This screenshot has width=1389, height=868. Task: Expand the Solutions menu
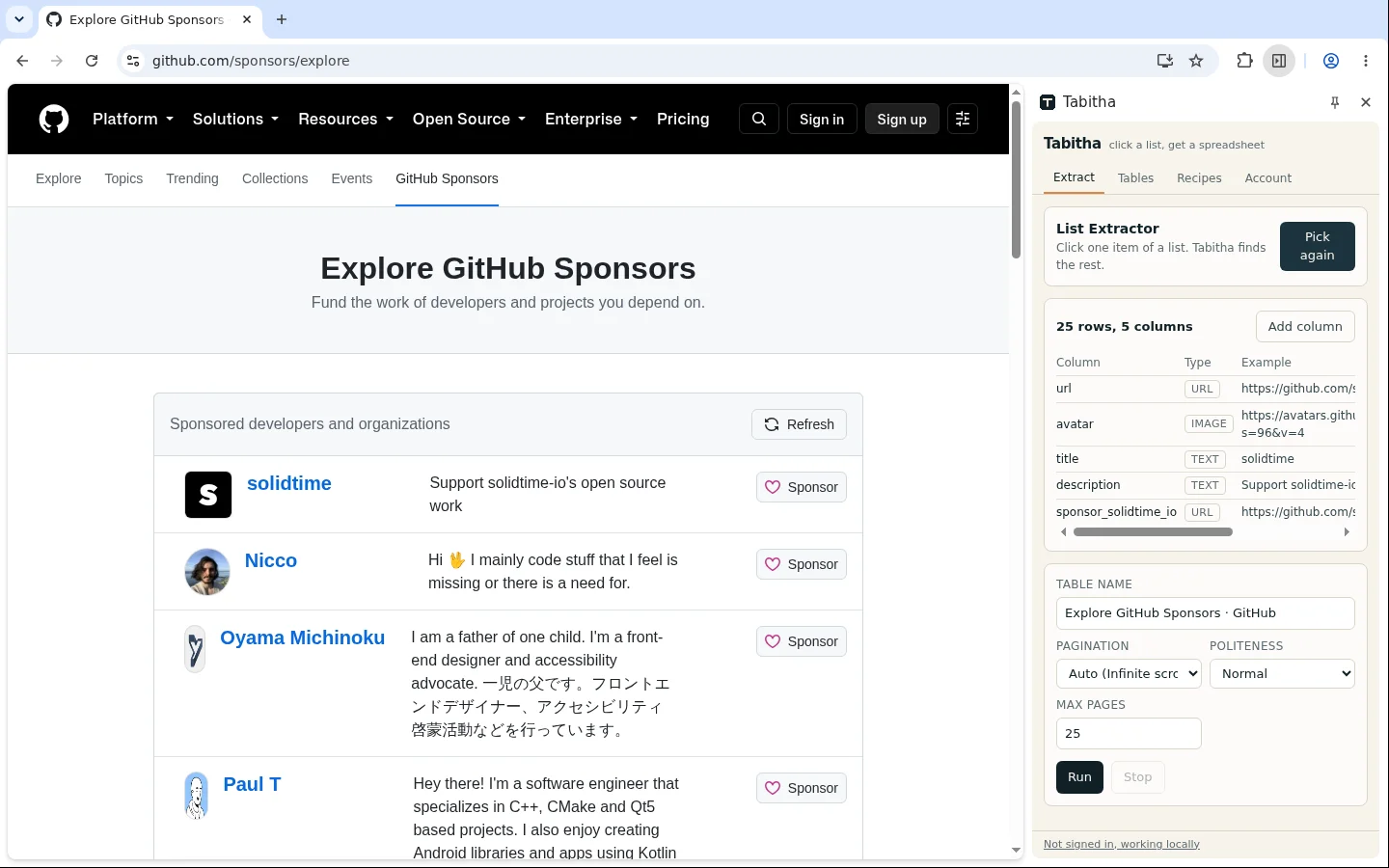click(235, 119)
